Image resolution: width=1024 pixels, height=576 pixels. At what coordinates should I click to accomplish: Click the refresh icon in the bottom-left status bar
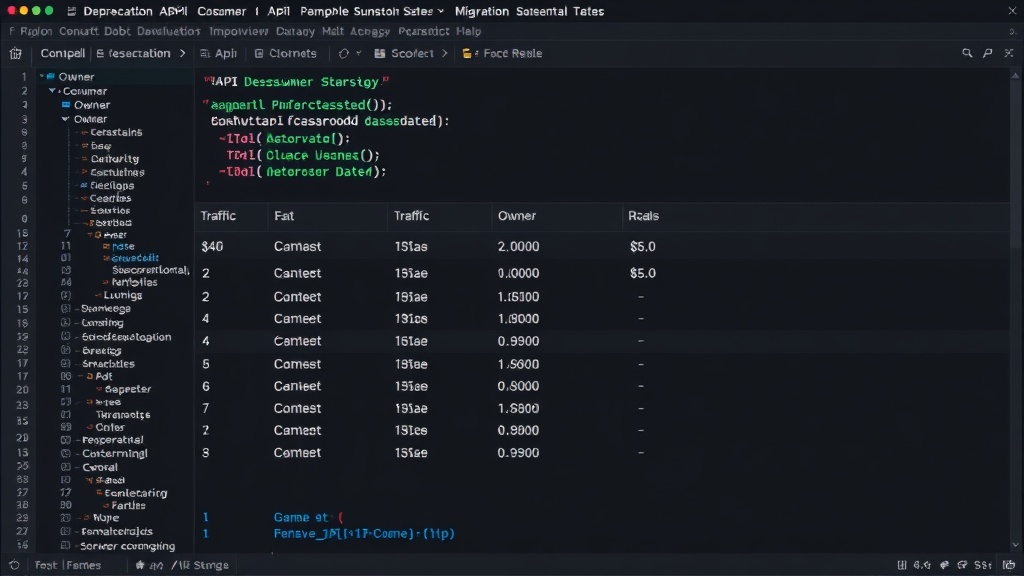[14, 565]
